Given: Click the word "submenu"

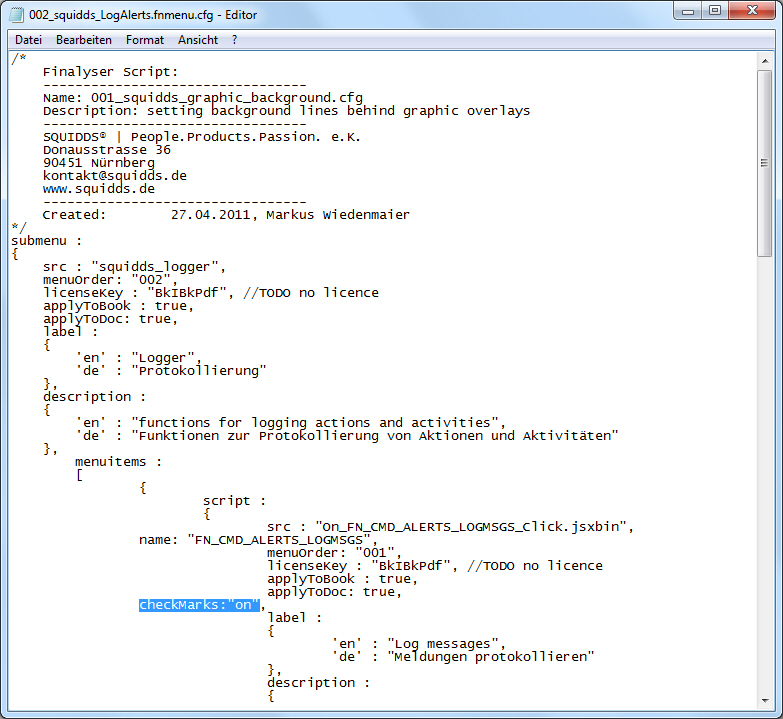Looking at the screenshot, I should [x=39, y=241].
